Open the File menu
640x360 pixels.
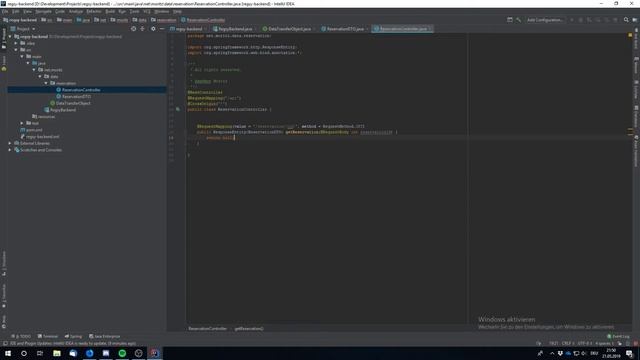pos(5,11)
